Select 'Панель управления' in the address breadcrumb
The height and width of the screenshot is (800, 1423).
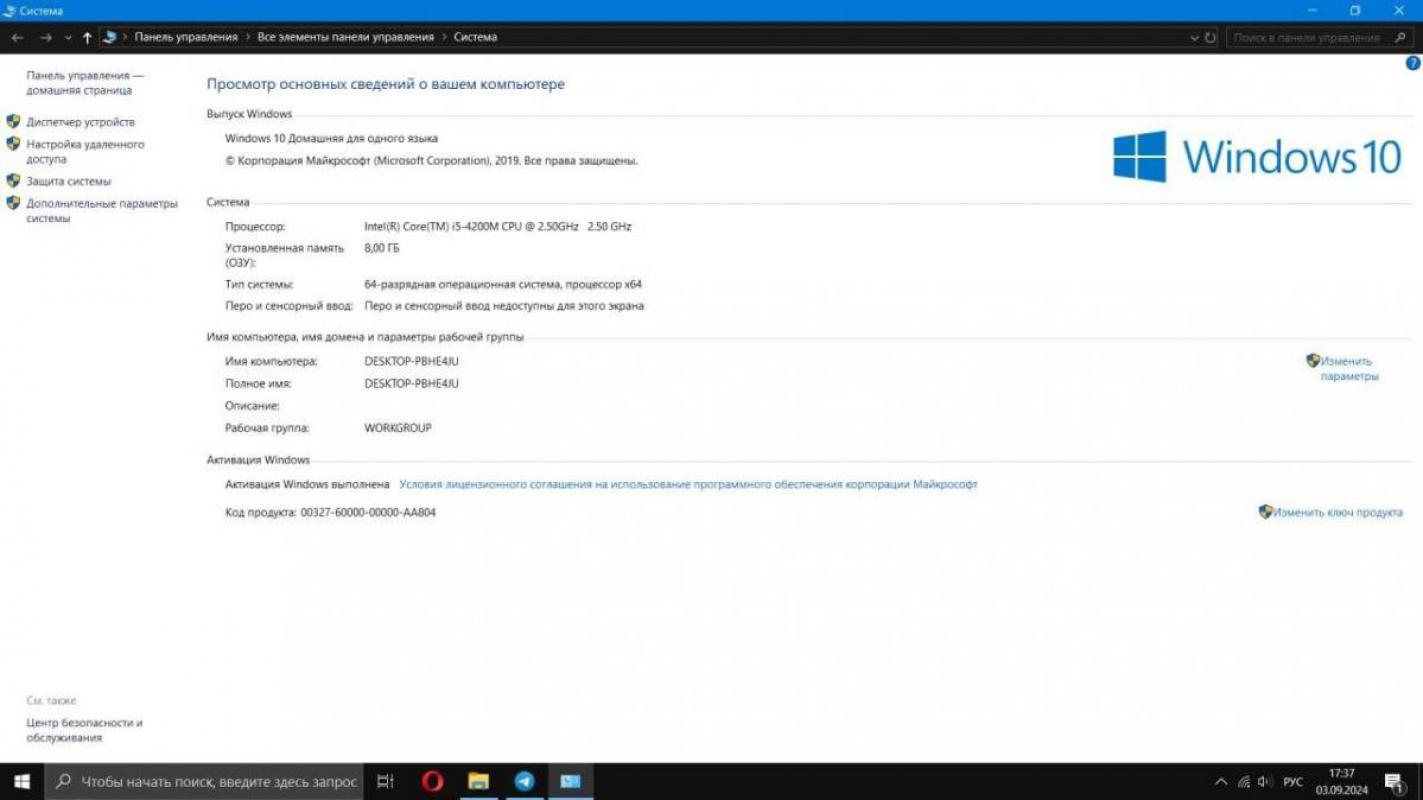pyautogui.click(x=186, y=37)
